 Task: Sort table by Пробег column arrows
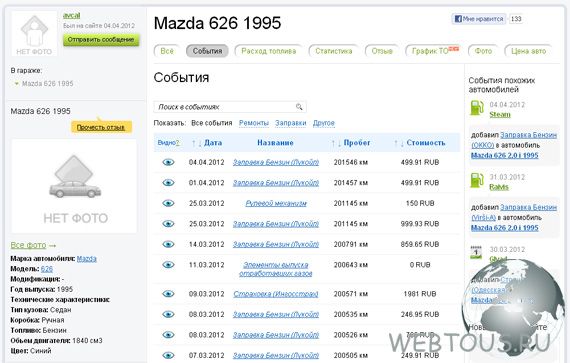(336, 143)
